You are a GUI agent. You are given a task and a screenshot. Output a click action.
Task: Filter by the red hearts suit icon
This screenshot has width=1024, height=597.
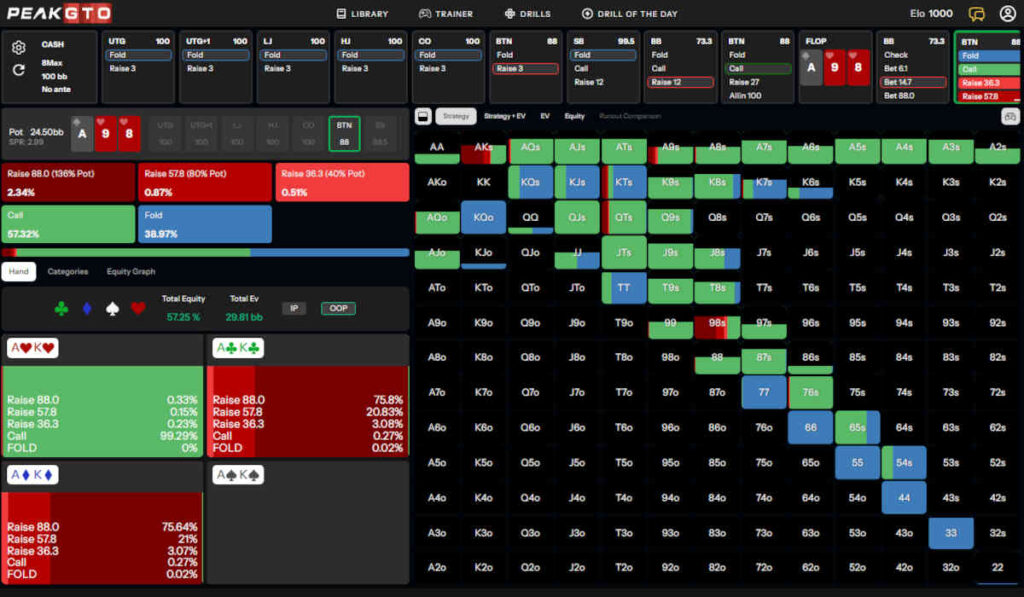[x=137, y=309]
